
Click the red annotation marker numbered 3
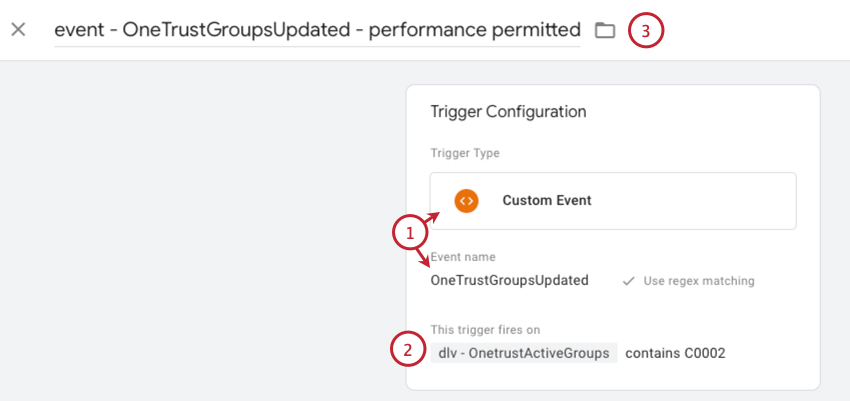pos(645,31)
